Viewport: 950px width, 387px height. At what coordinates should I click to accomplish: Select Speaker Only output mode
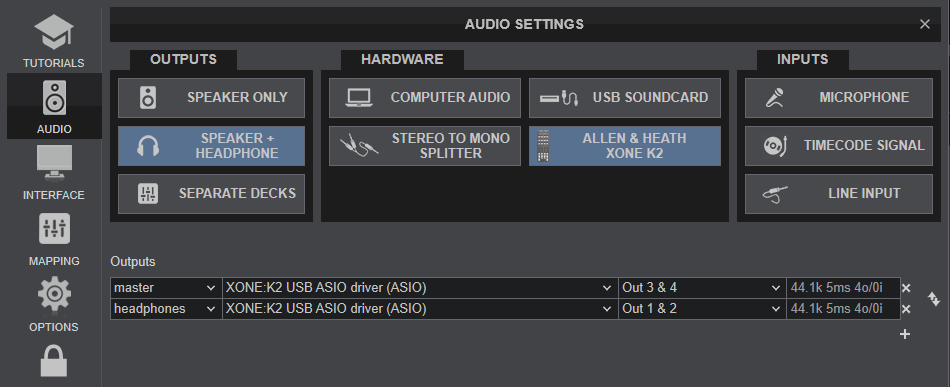tap(211, 98)
